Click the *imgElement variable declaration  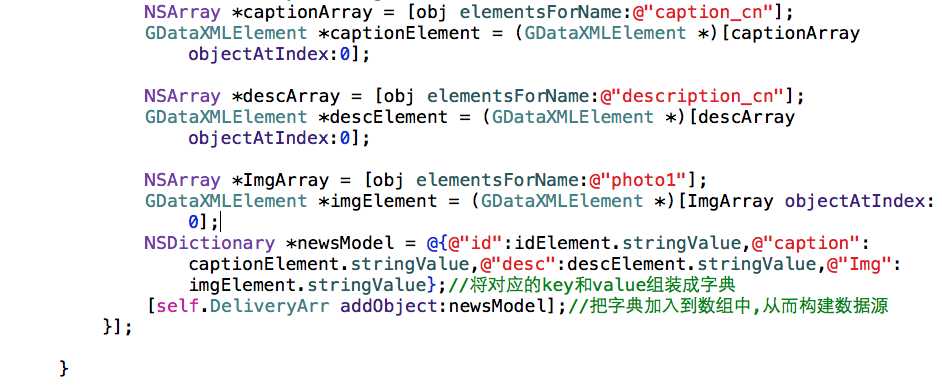click(x=377, y=201)
